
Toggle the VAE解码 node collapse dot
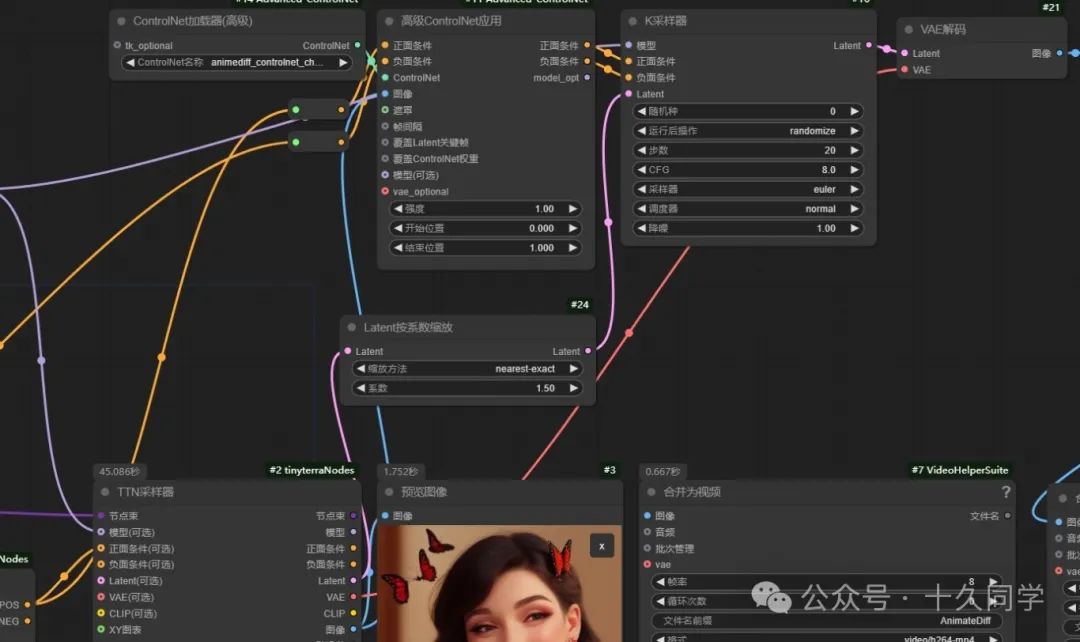[908, 30]
